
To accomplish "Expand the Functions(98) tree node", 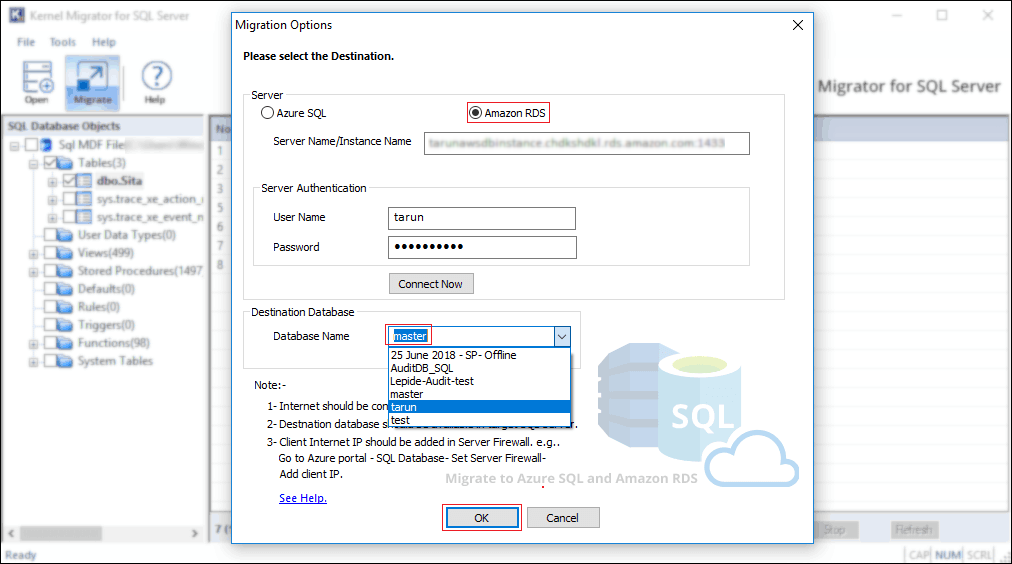I will [x=33, y=345].
